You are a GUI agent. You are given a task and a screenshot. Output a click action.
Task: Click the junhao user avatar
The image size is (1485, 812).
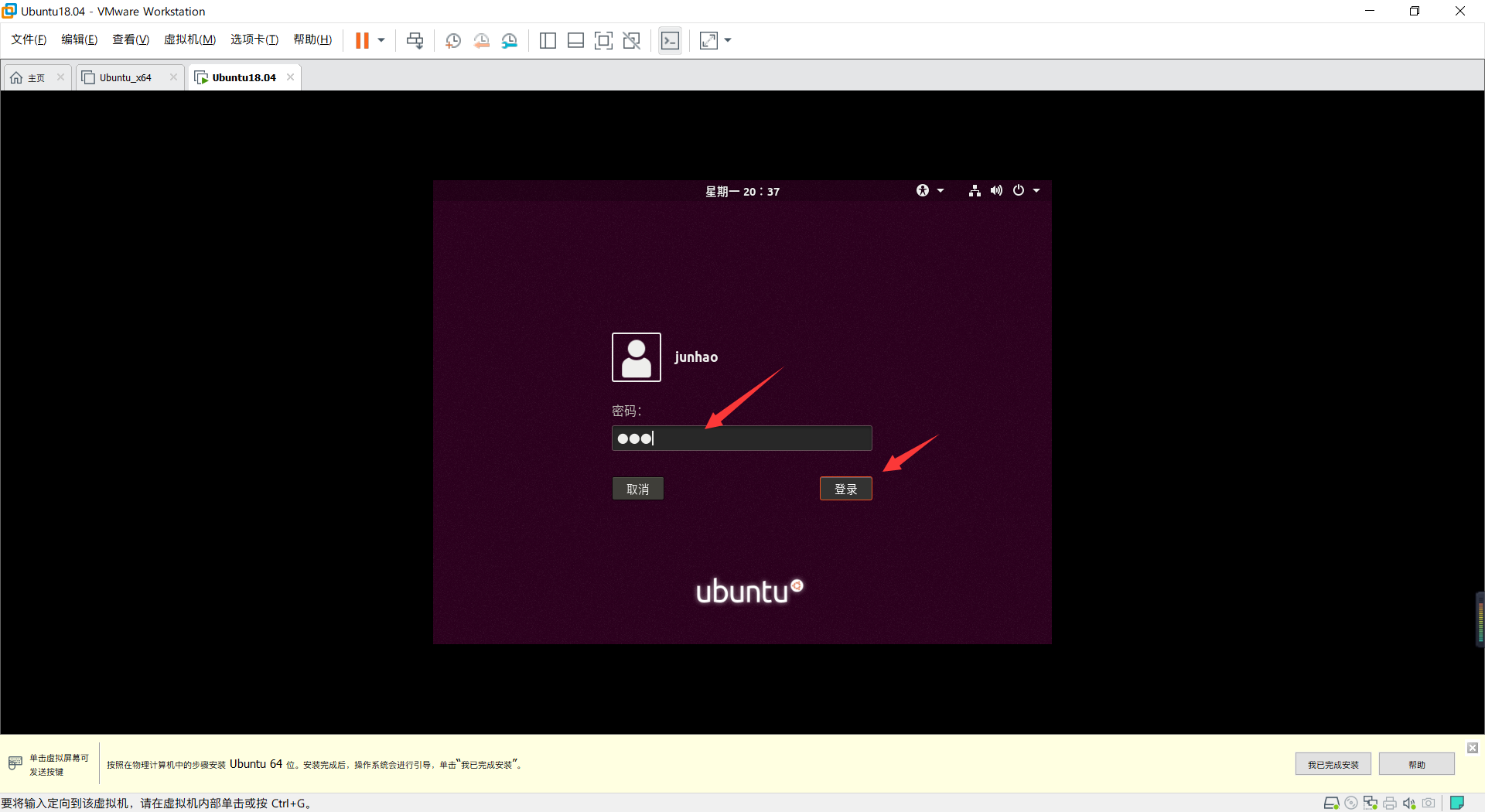pos(637,357)
